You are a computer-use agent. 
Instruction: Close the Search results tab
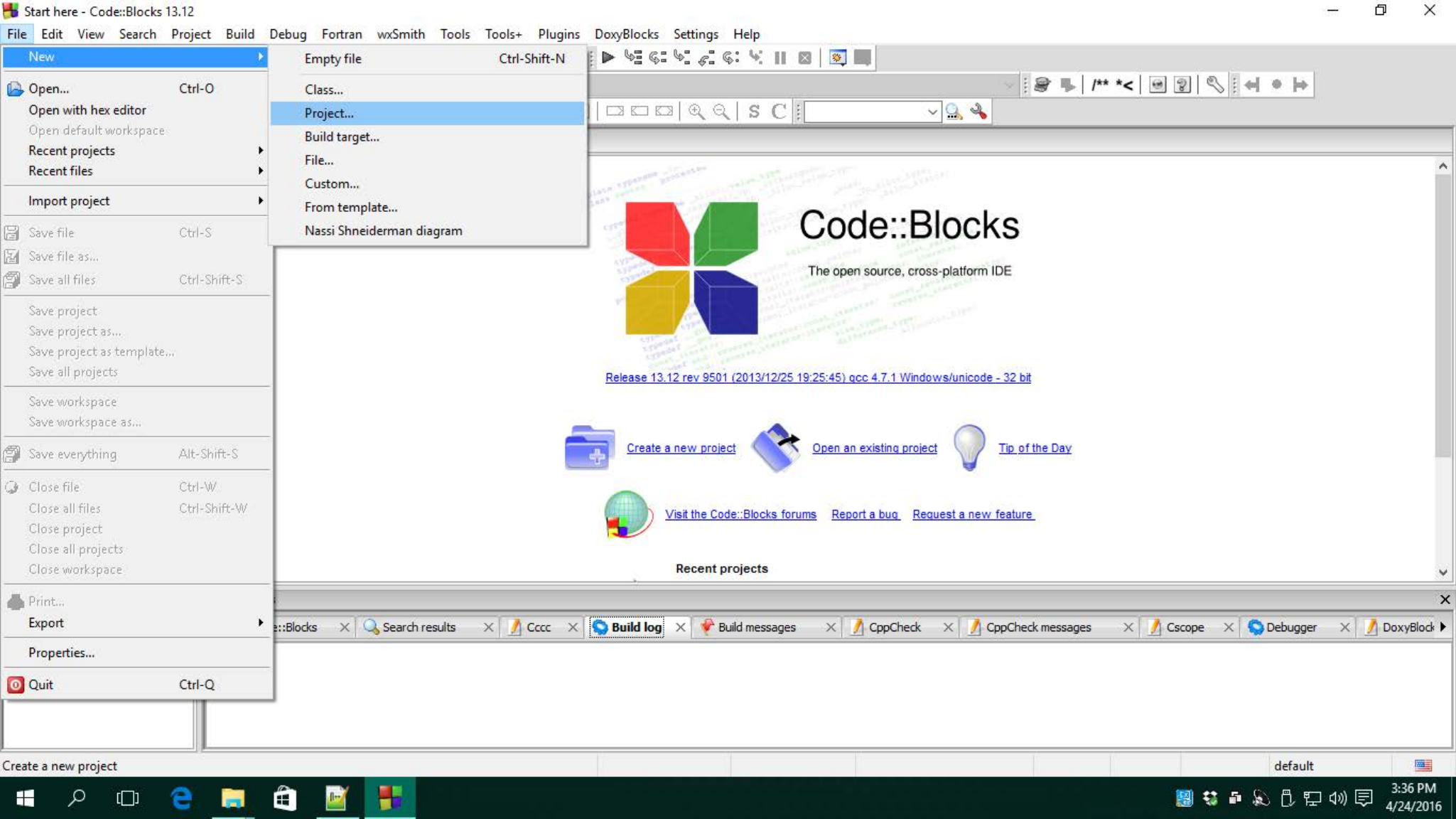click(488, 627)
